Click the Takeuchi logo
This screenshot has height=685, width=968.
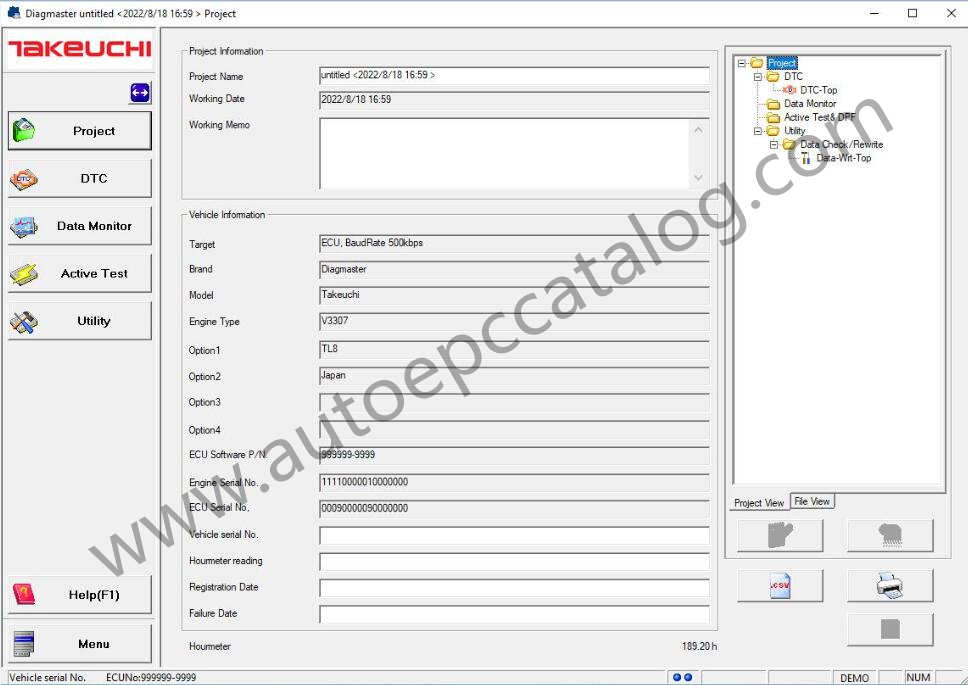click(x=80, y=49)
